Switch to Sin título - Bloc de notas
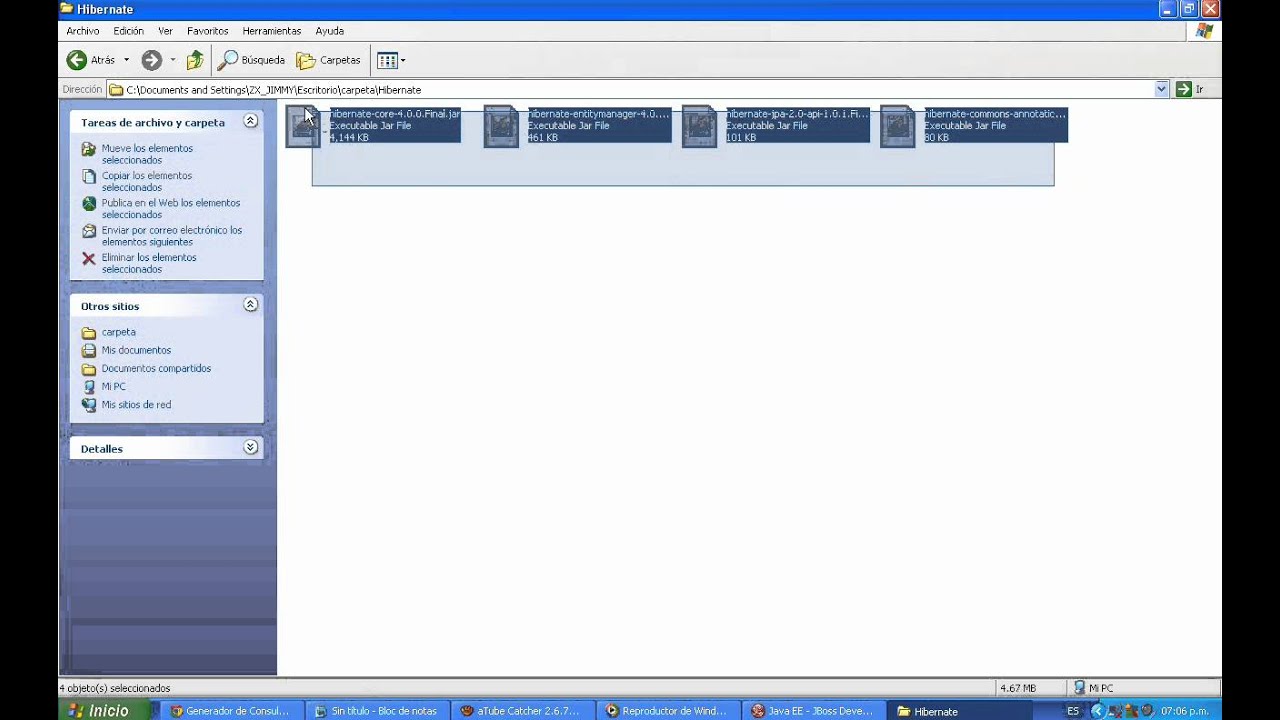 coord(376,711)
